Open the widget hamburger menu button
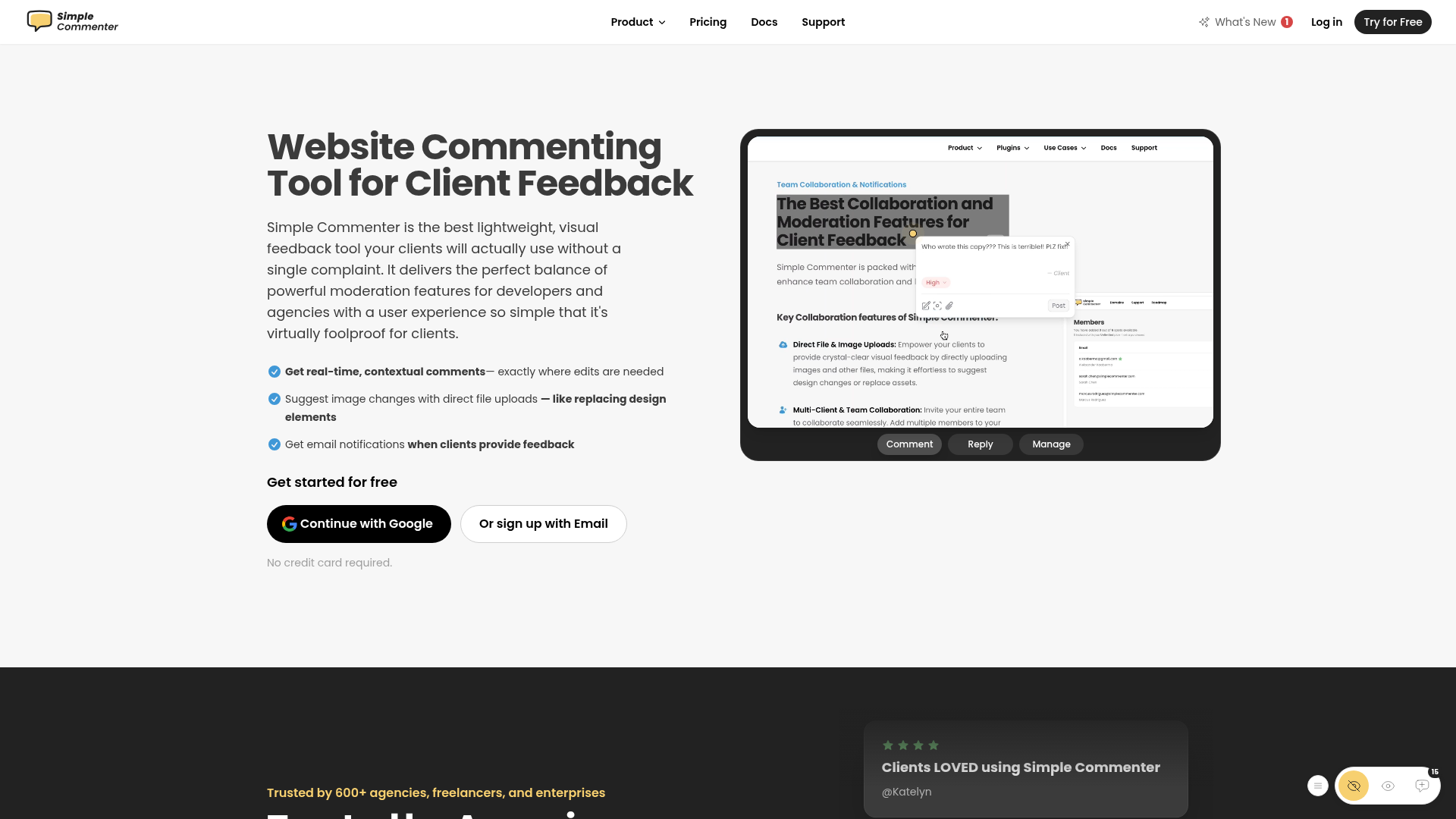 1318,786
